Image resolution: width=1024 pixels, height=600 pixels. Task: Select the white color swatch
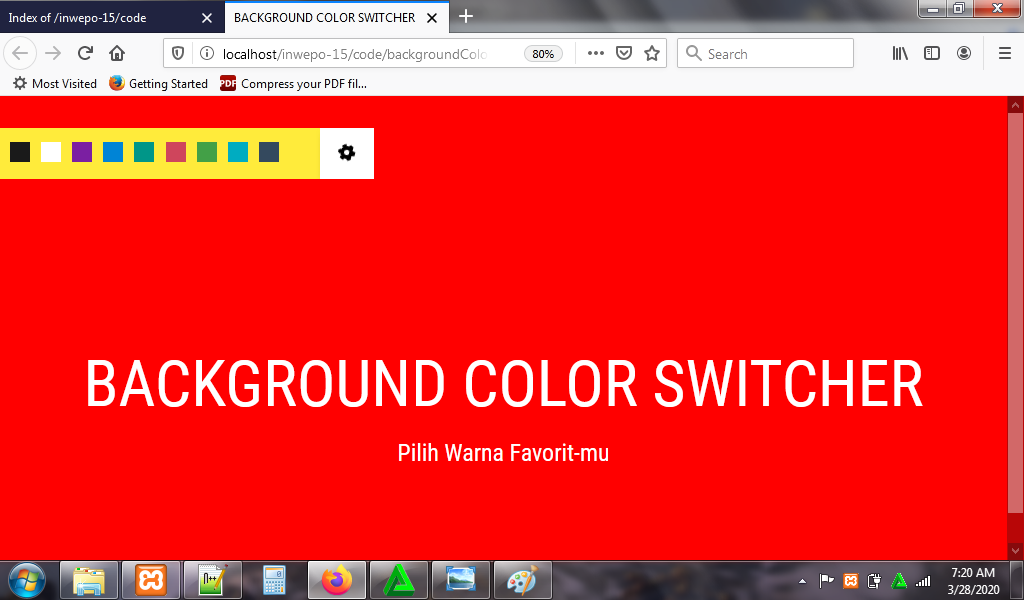click(x=51, y=152)
